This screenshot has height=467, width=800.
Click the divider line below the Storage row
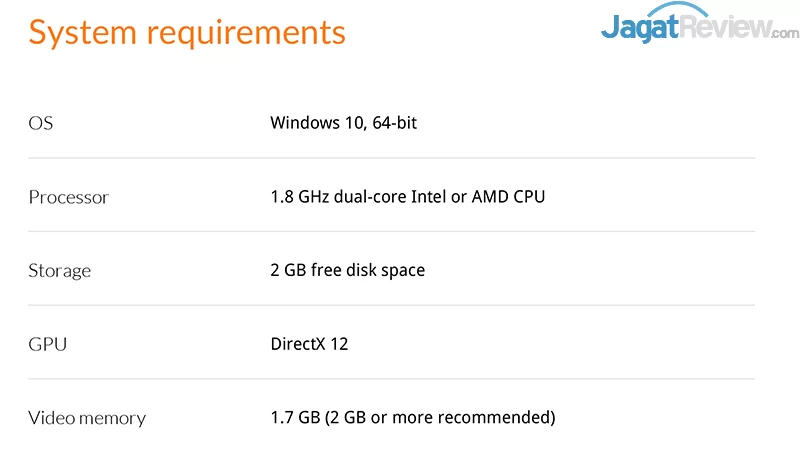[390, 306]
